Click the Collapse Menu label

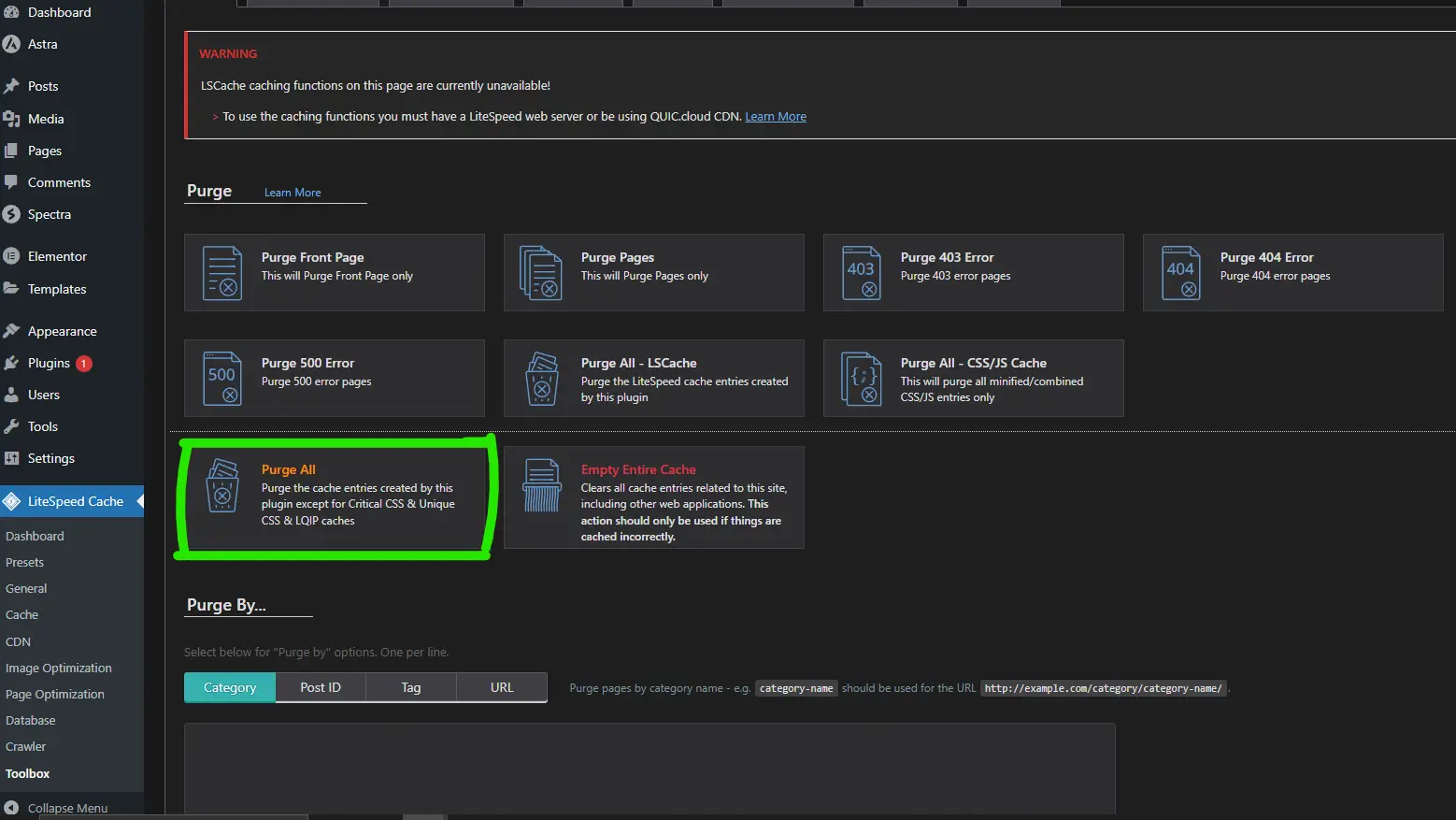click(67, 808)
